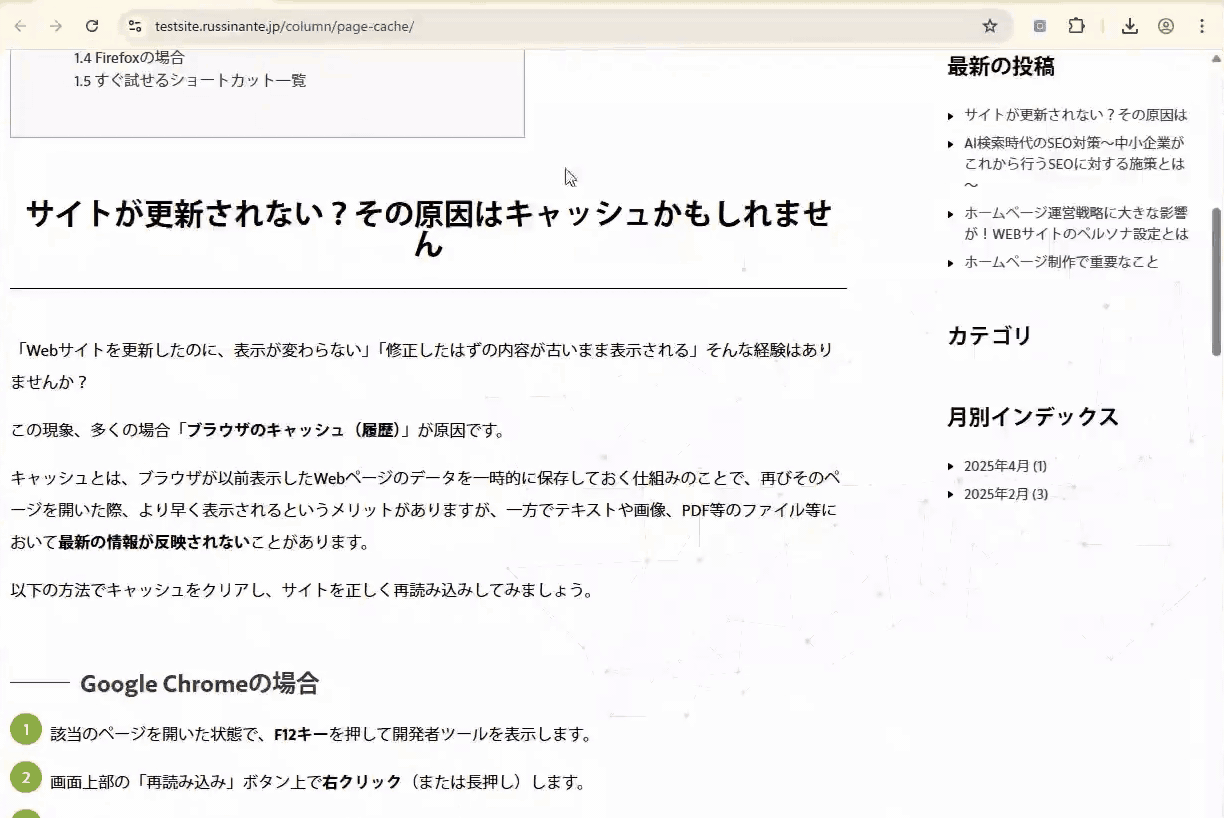The image size is (1224, 818).
Task: Click the extension icon beside the star
Action: coord(1040,26)
